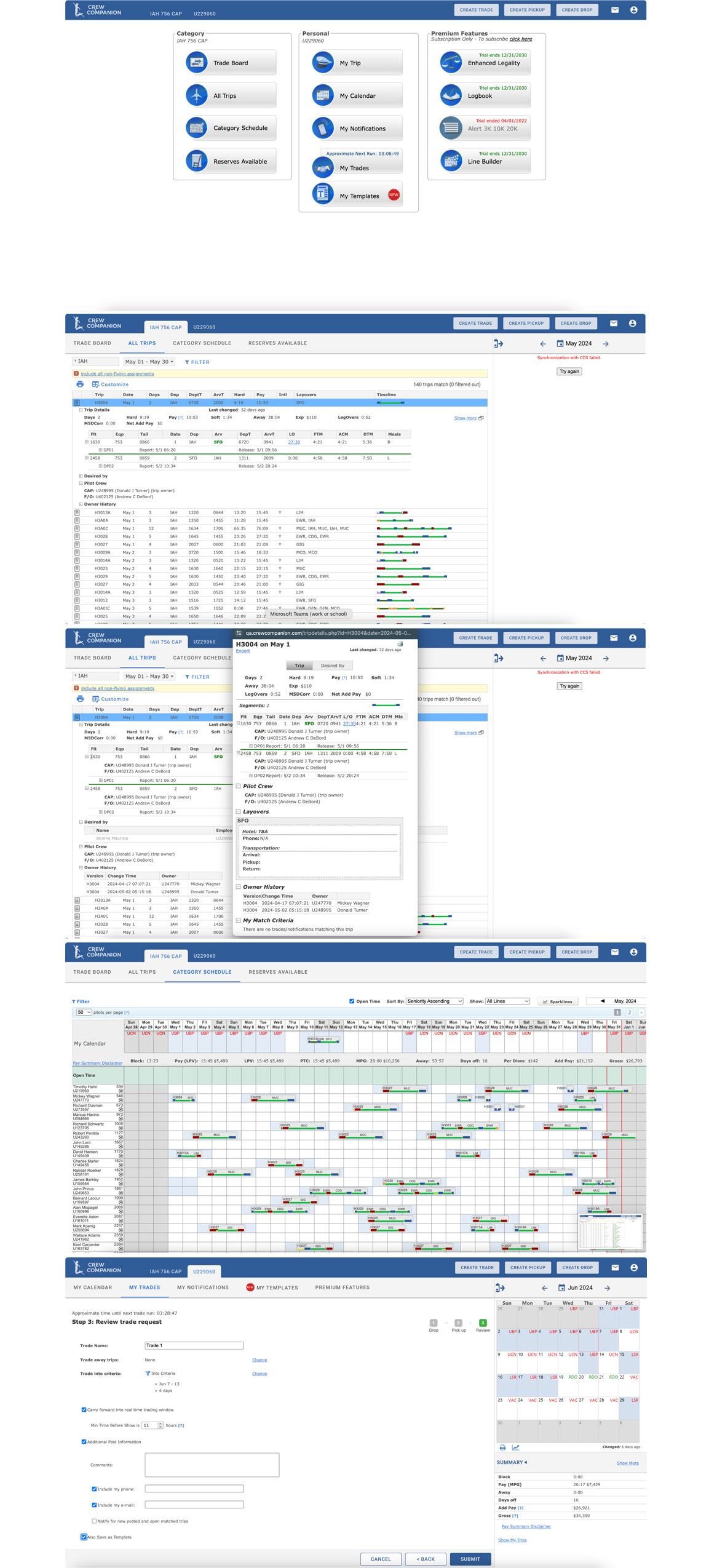Toggle Additional Post Information checkbox
Image resolution: width=701 pixels, height=1568 pixels.
[84, 1441]
